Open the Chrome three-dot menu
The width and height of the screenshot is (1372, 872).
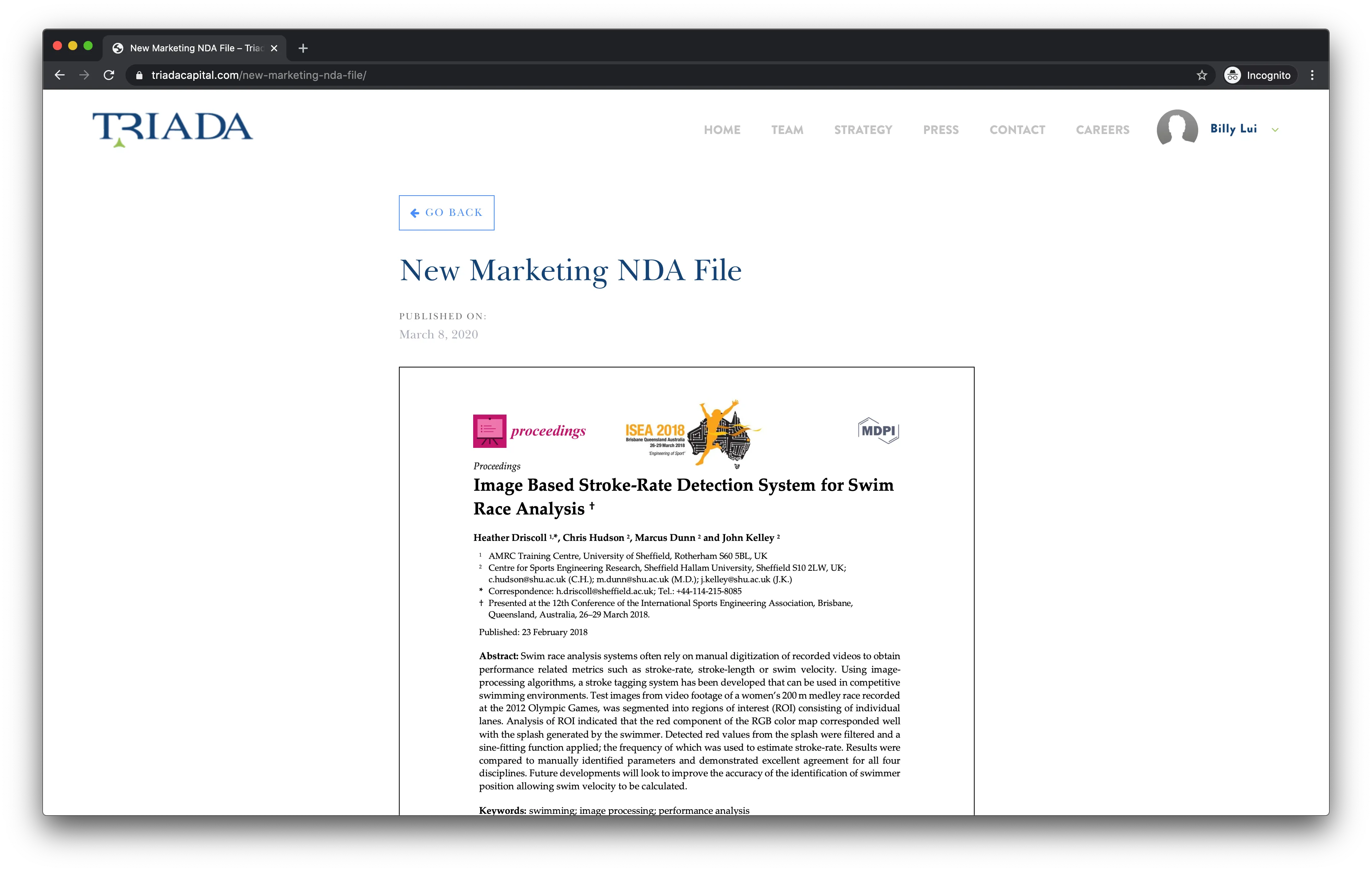[x=1312, y=75]
